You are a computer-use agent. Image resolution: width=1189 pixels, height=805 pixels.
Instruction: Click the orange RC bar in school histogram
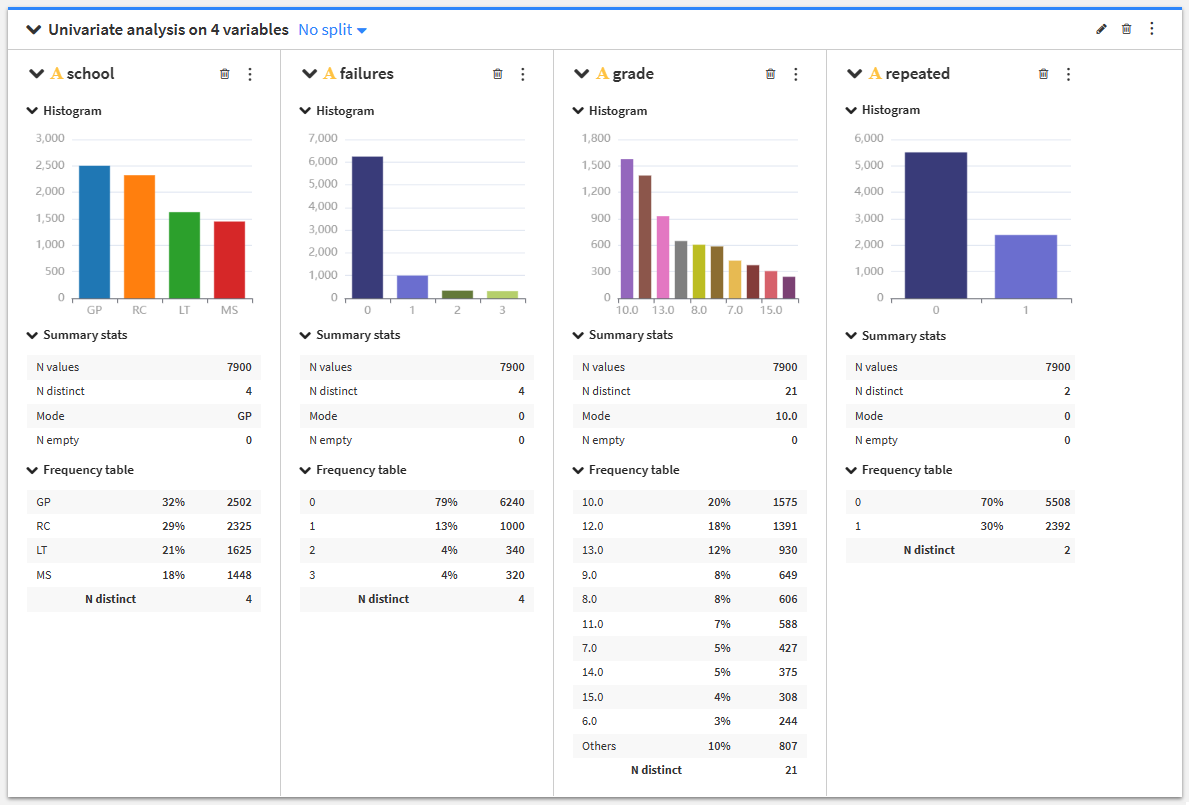[x=140, y=237]
